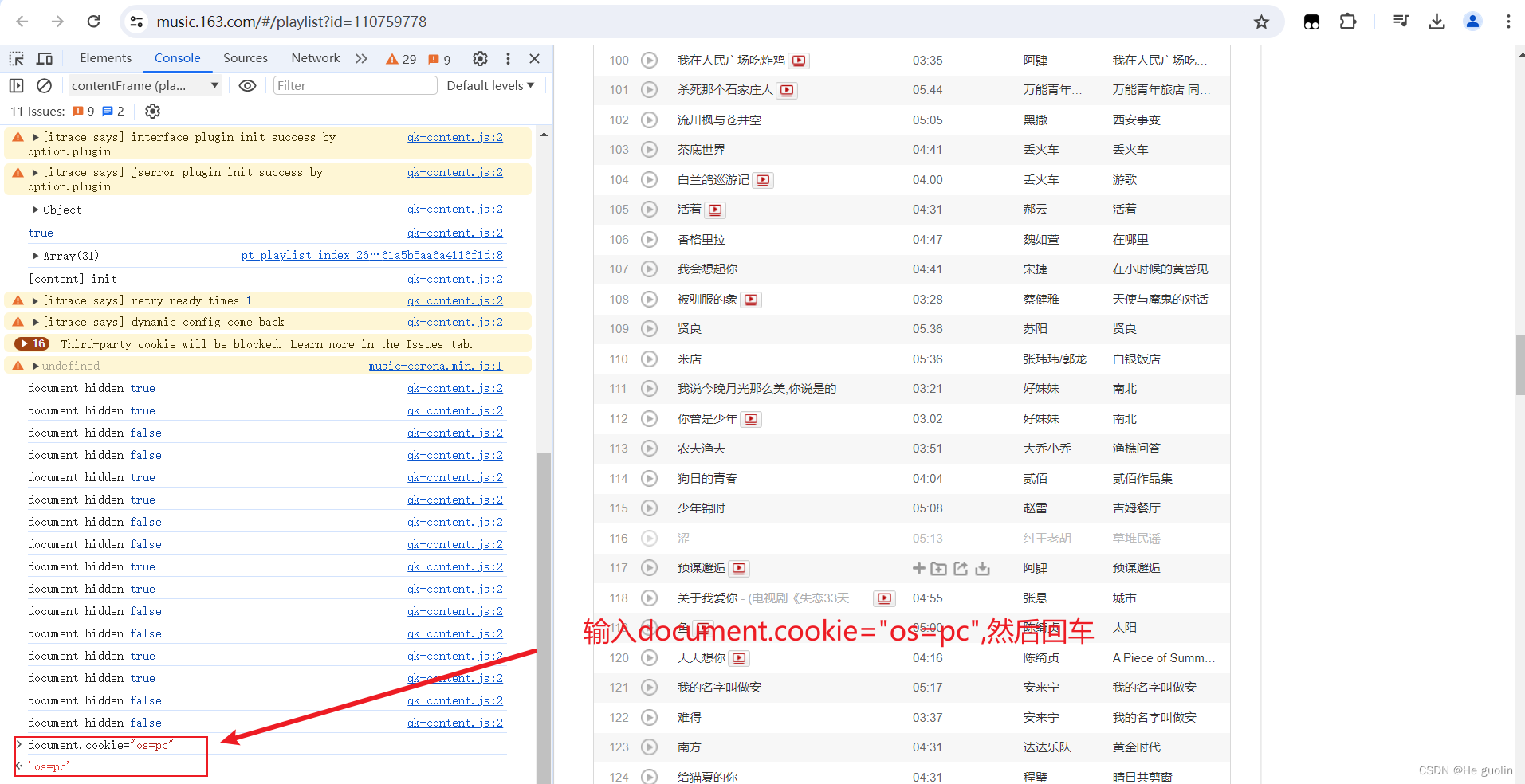Viewport: 1525px width, 784px height.
Task: Toggle live expression eye icon
Action: [x=248, y=85]
